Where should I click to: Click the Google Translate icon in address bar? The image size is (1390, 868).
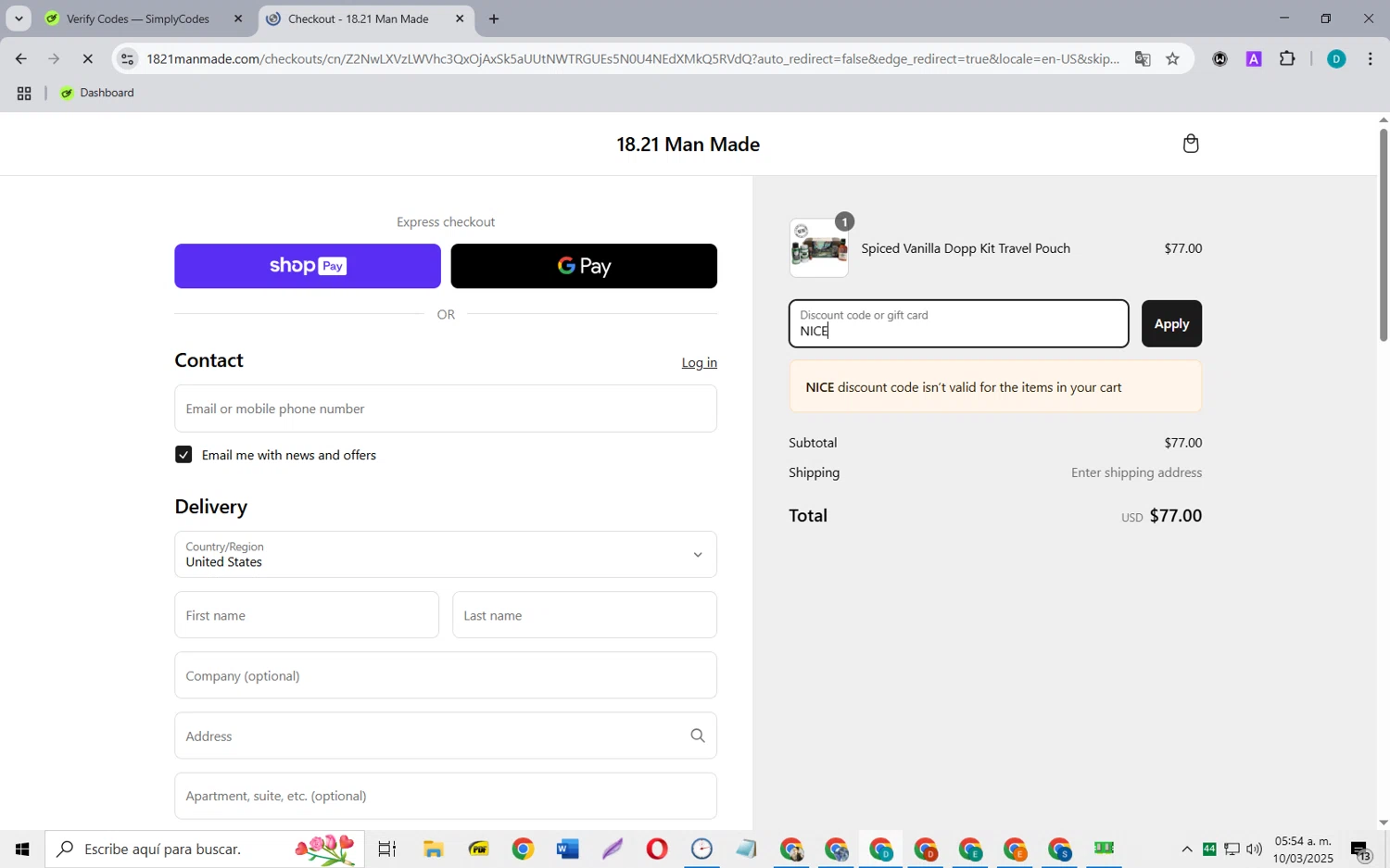[1143, 59]
